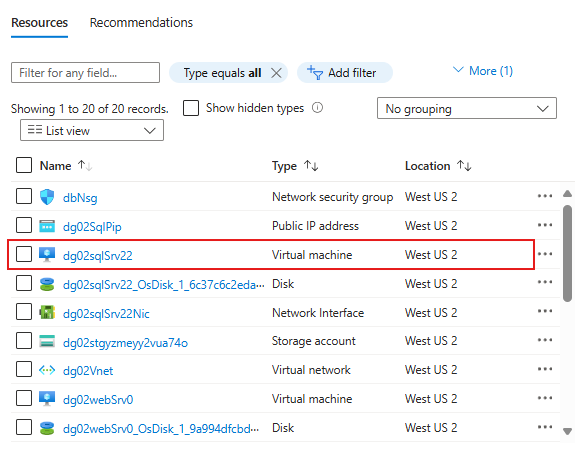
Task: Click the dg02webSrv0_OsDisk disk icon
Action: 47,428
